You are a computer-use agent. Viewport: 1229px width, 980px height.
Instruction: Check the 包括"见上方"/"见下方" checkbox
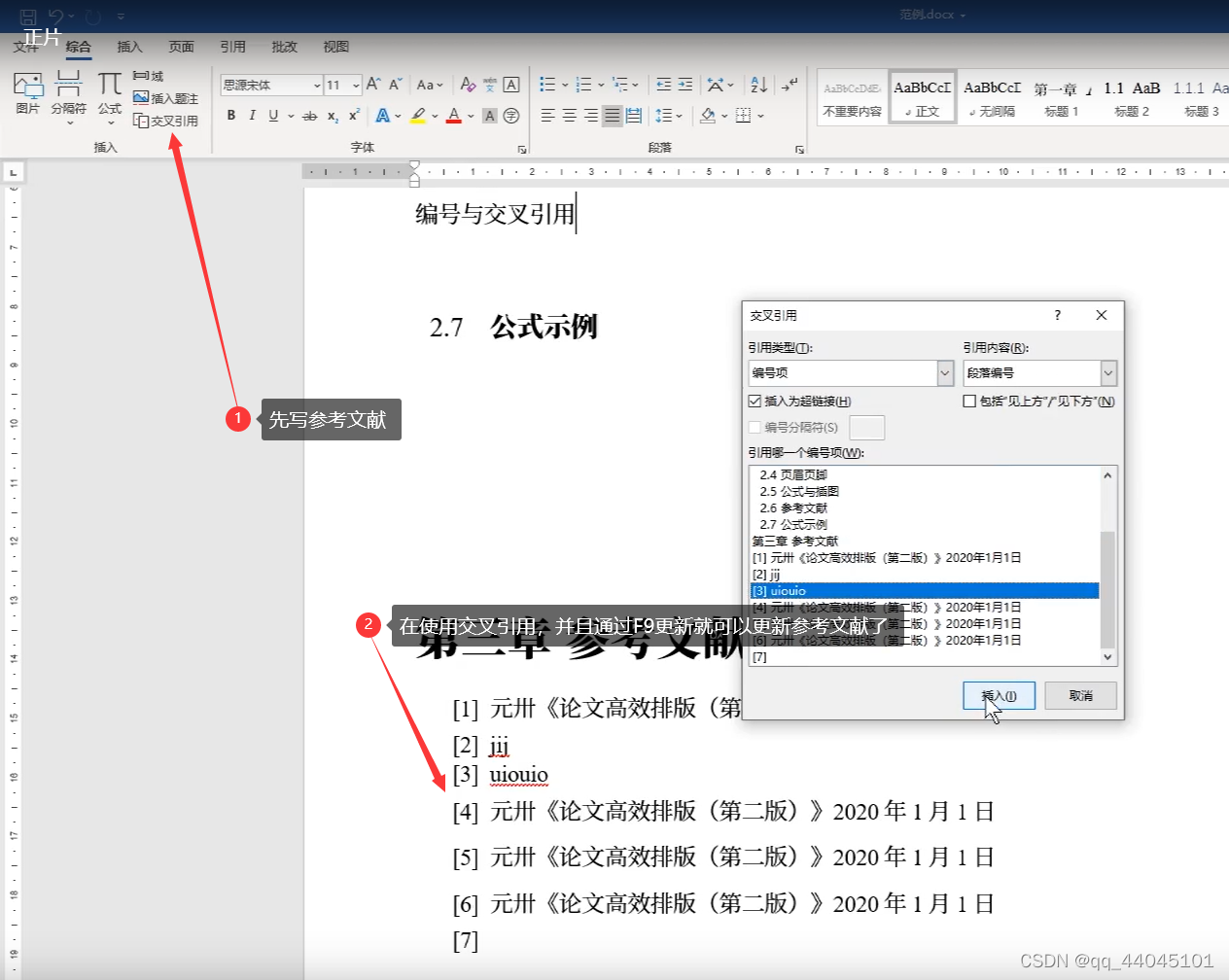pos(969,401)
